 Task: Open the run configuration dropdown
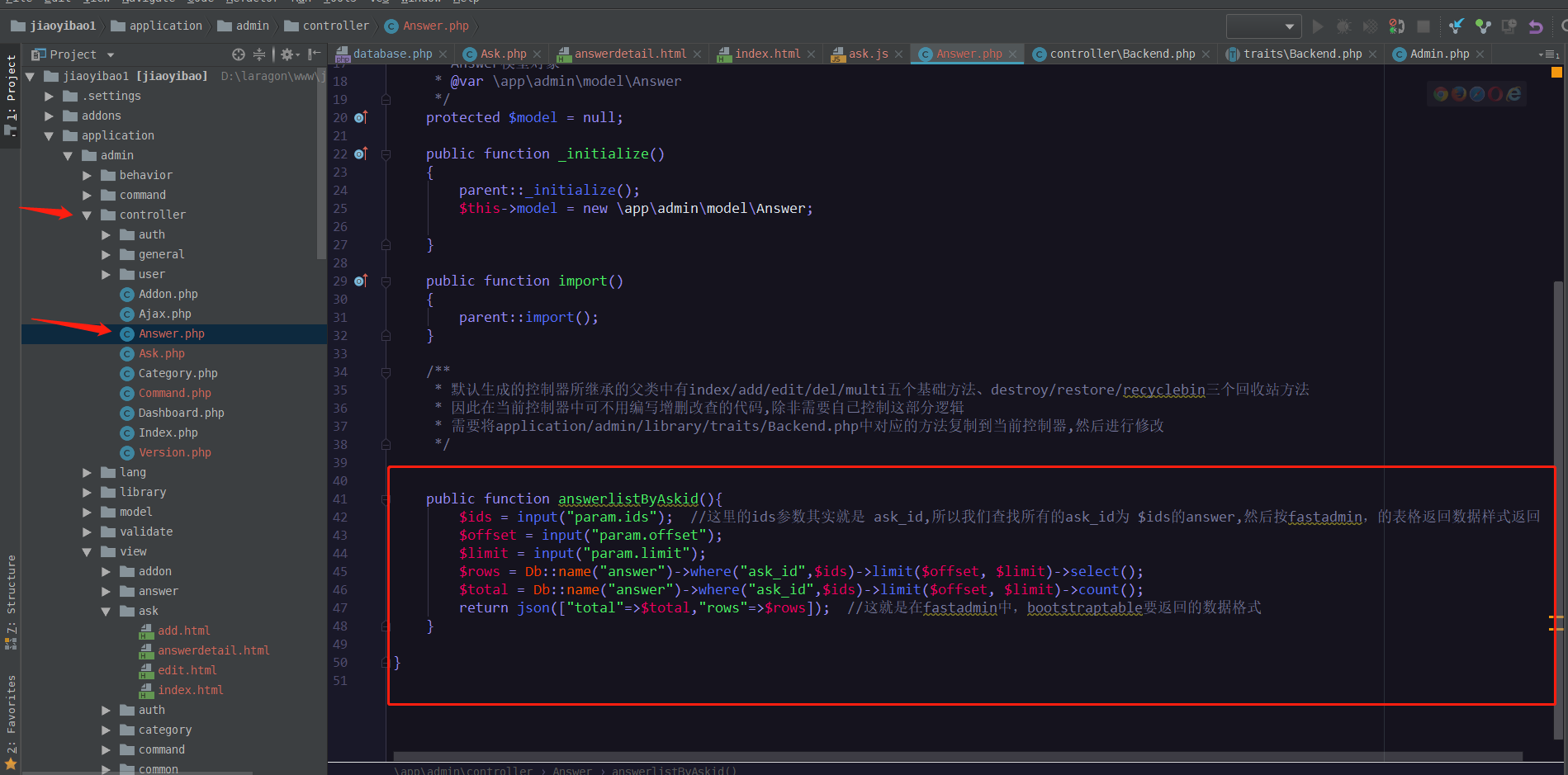pos(1264,26)
